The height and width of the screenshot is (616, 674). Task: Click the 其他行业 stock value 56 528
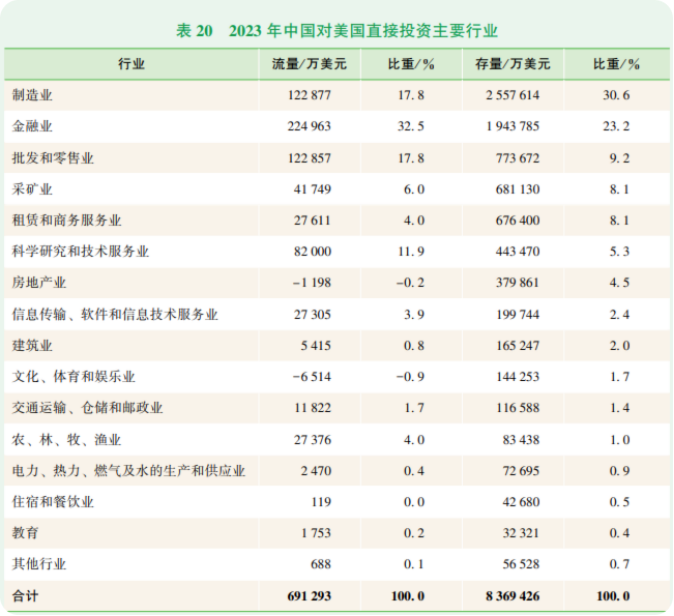click(521, 564)
